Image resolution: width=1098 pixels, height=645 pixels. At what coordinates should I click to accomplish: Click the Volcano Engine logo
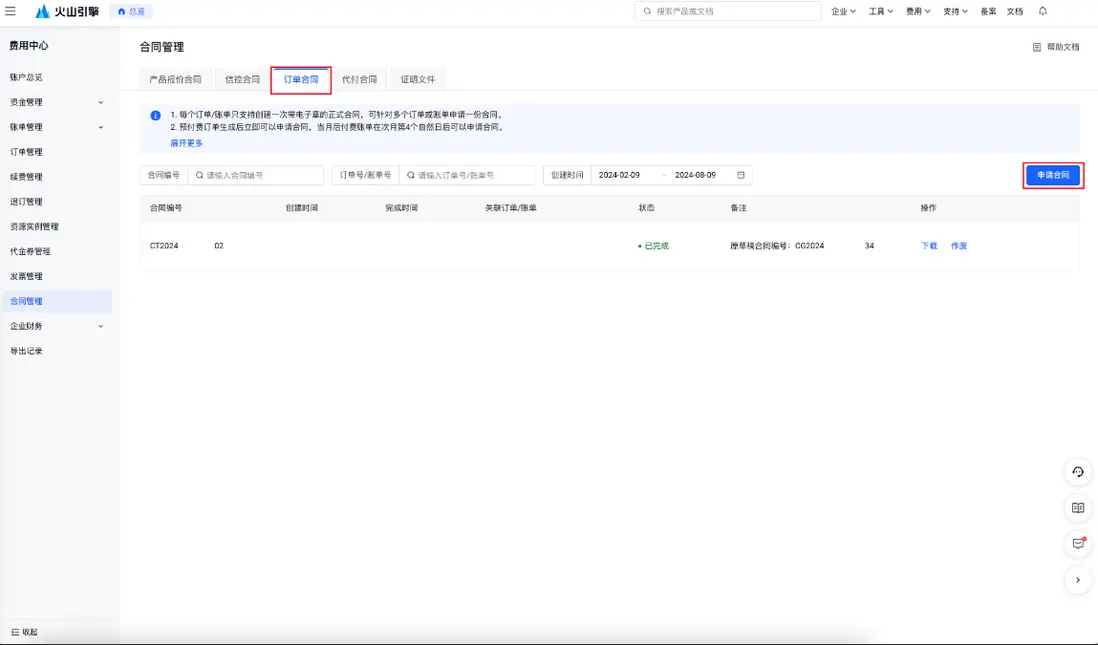[67, 11]
